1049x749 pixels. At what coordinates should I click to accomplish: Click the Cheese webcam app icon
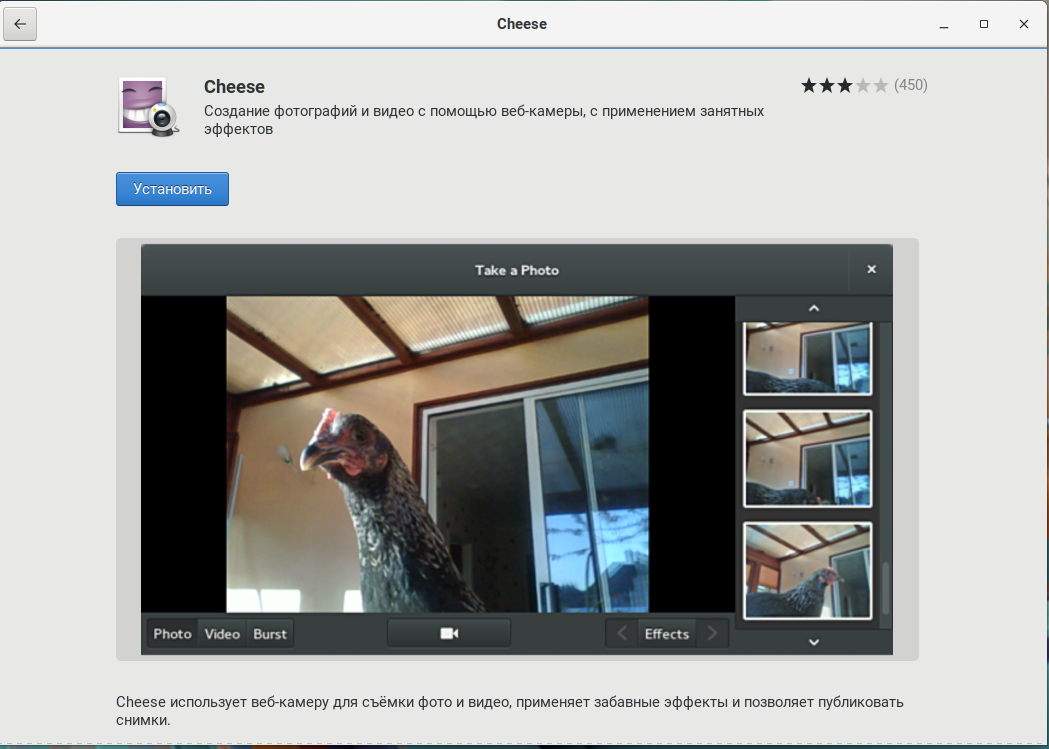(x=148, y=106)
